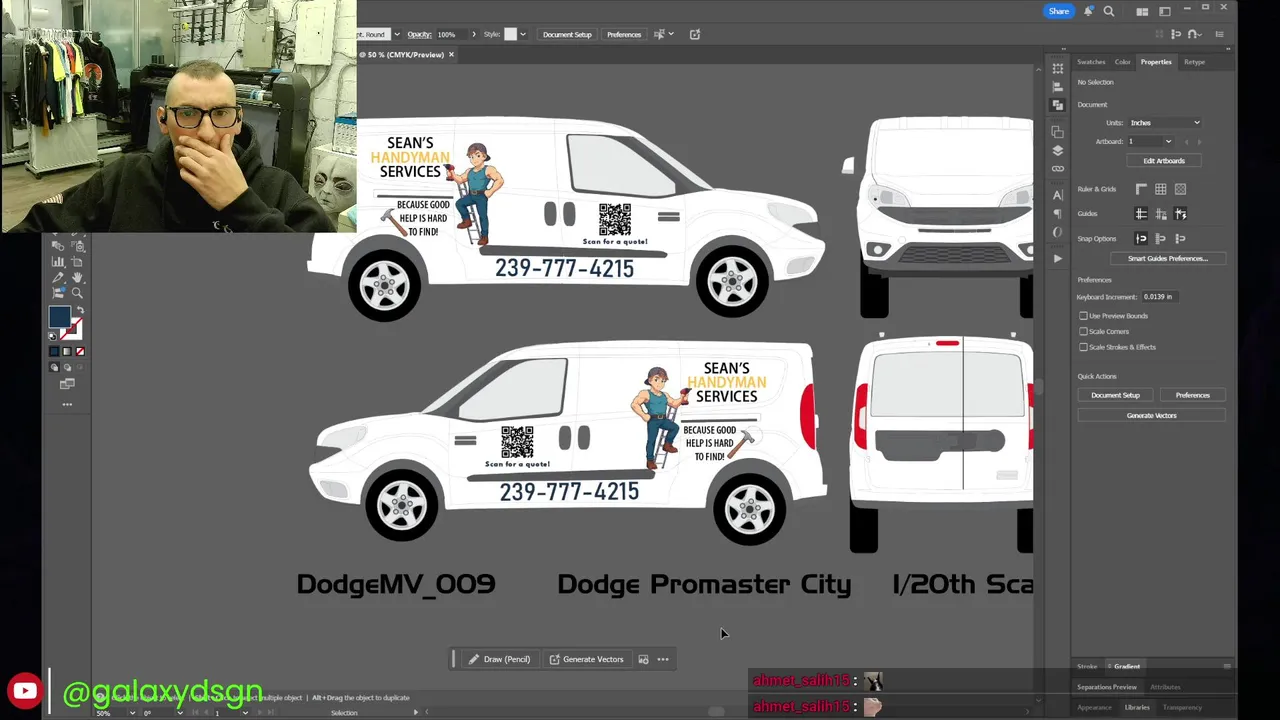Click more options dots in contextual bar
Screen dimensions: 1280x720
(x=663, y=659)
